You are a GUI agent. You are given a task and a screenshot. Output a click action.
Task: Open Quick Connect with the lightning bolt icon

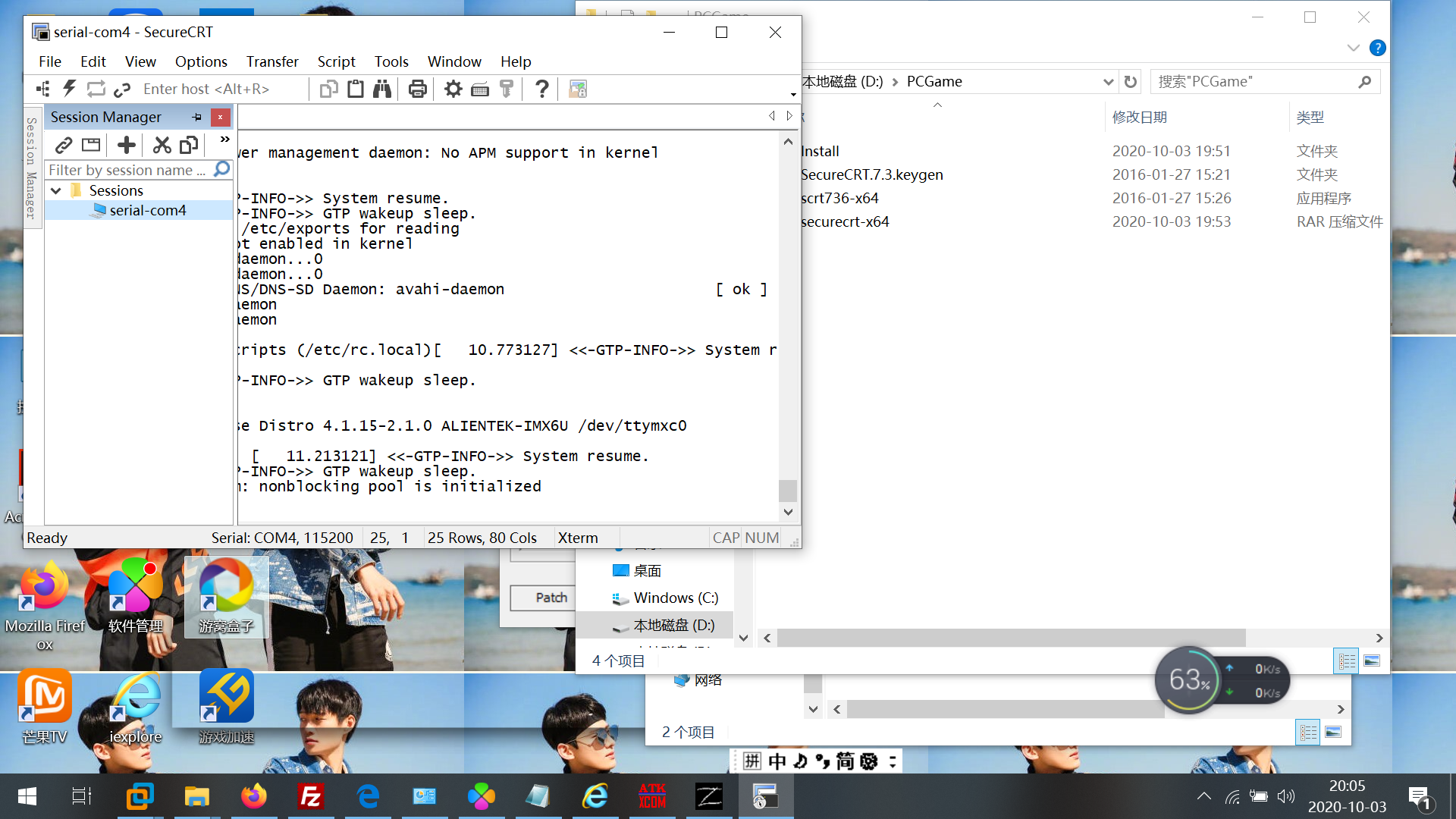pos(69,89)
